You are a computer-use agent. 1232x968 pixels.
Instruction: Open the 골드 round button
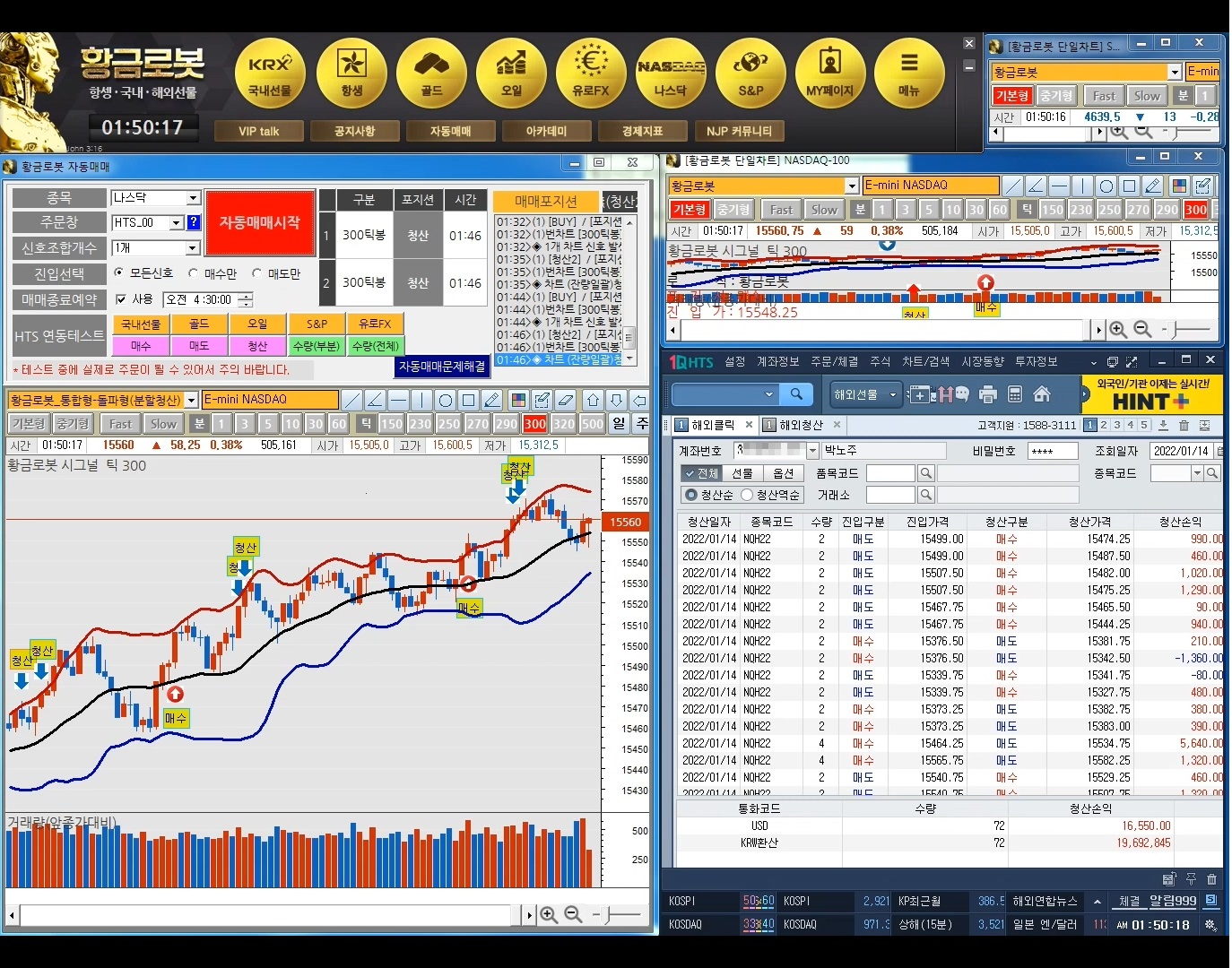[x=431, y=74]
